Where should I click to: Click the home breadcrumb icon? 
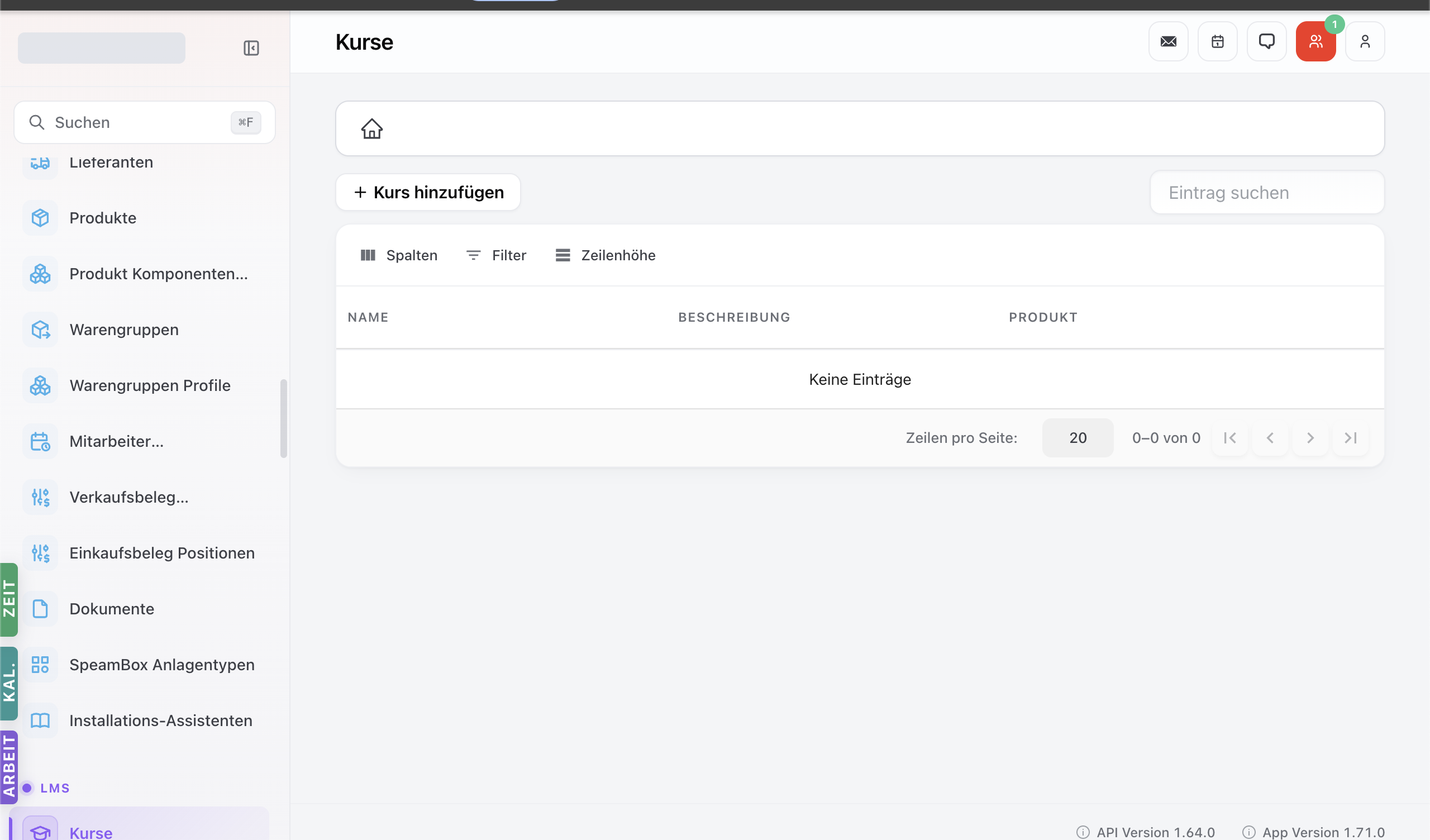pos(372,128)
